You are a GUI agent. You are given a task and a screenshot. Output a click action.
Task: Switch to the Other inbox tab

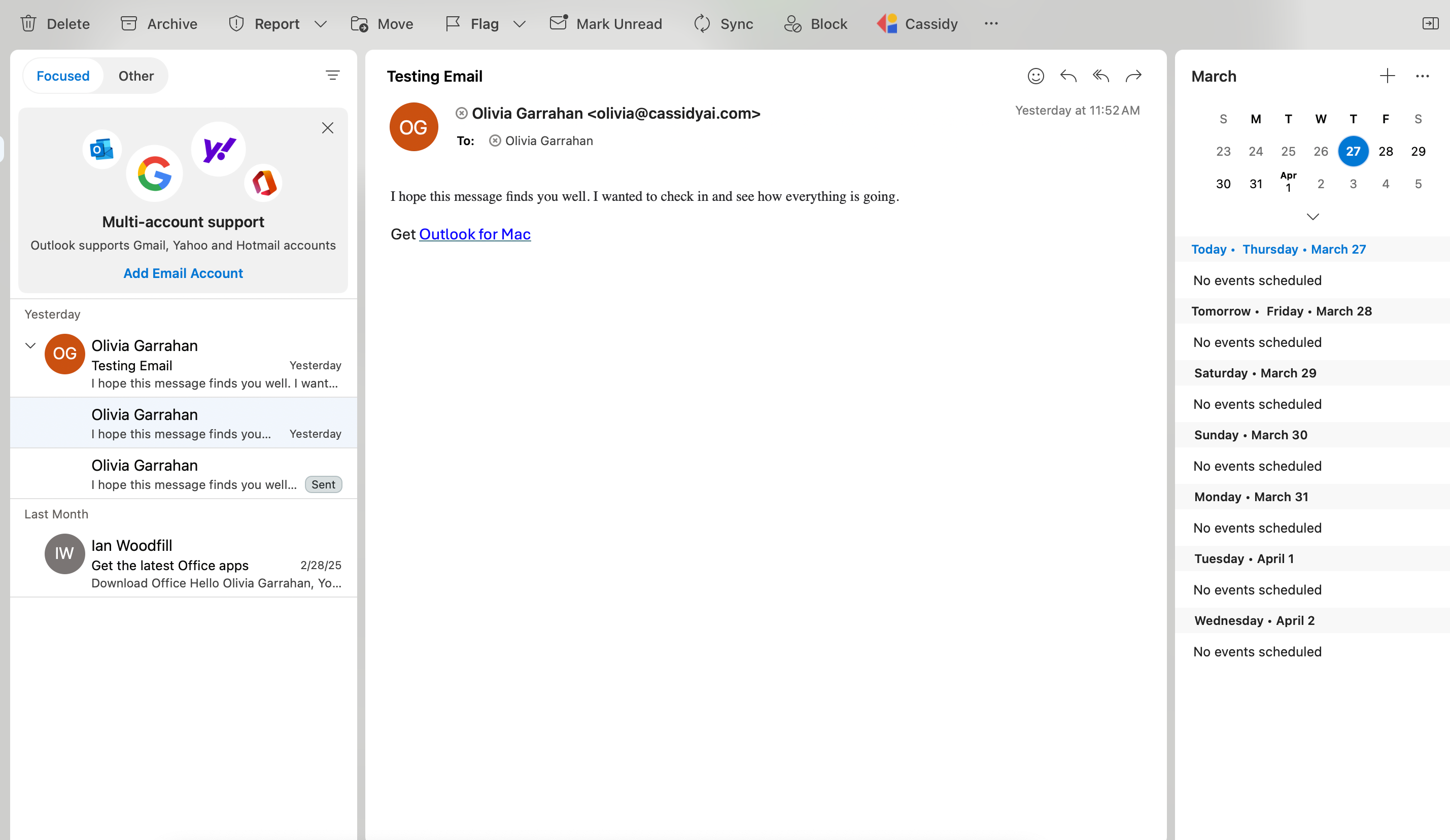click(136, 76)
